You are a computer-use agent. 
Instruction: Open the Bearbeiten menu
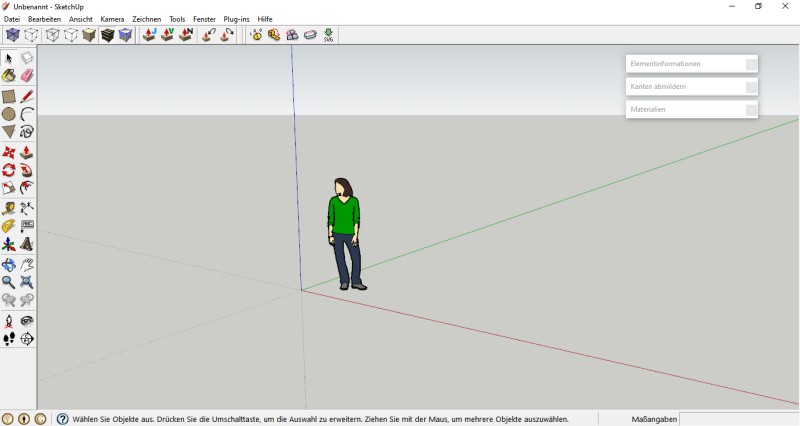pyautogui.click(x=44, y=19)
